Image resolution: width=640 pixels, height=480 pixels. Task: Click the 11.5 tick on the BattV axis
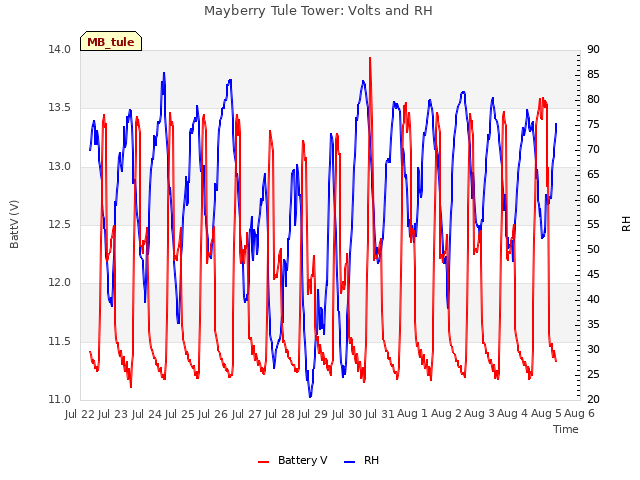pos(59,341)
